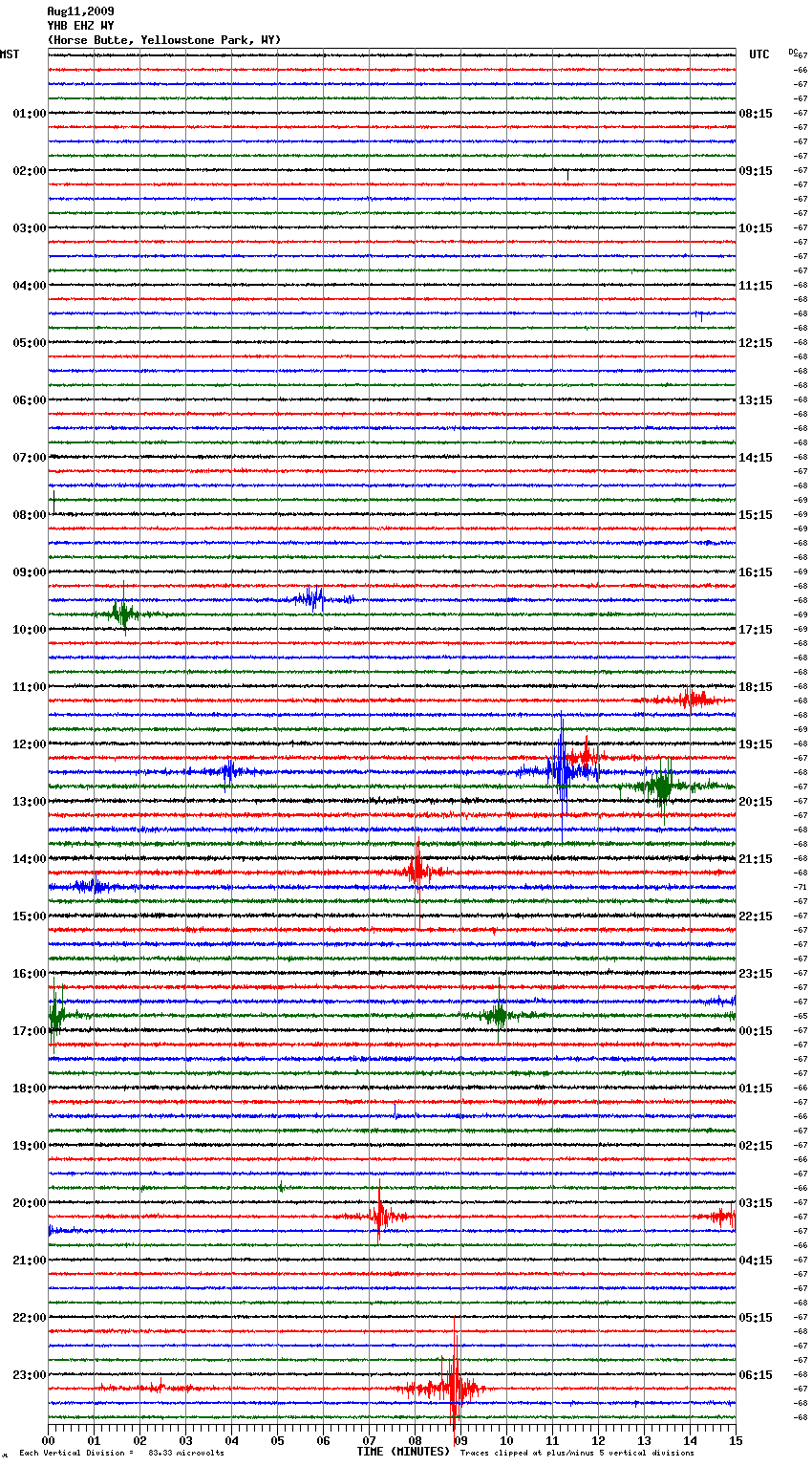Select the 23:00 MST row label

(30, 1375)
